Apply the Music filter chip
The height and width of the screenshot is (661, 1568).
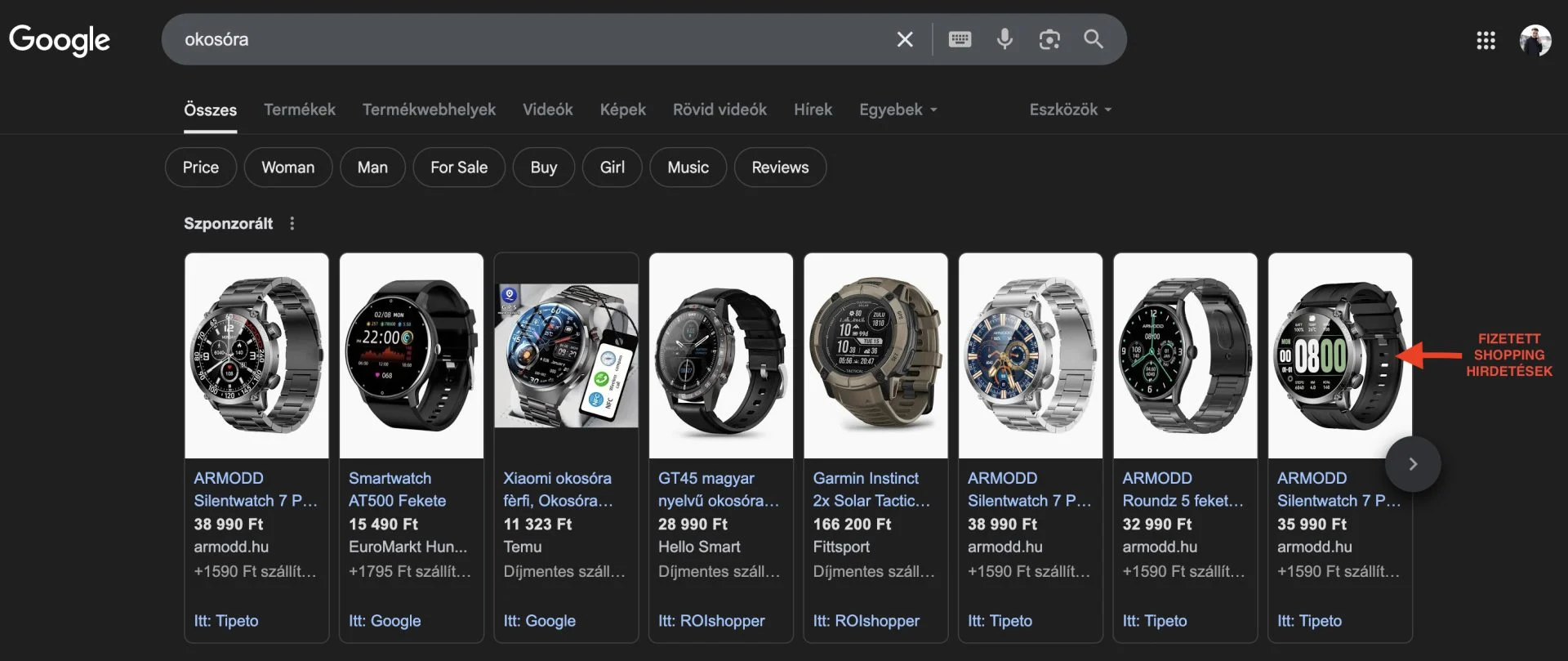tap(688, 167)
